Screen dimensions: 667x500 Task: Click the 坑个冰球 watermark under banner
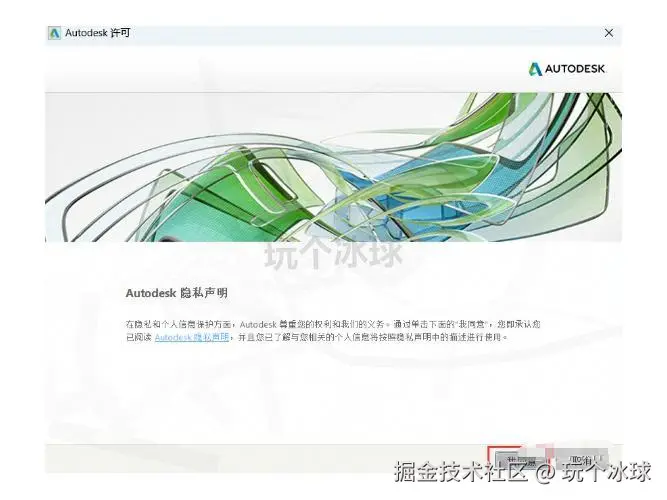click(334, 254)
